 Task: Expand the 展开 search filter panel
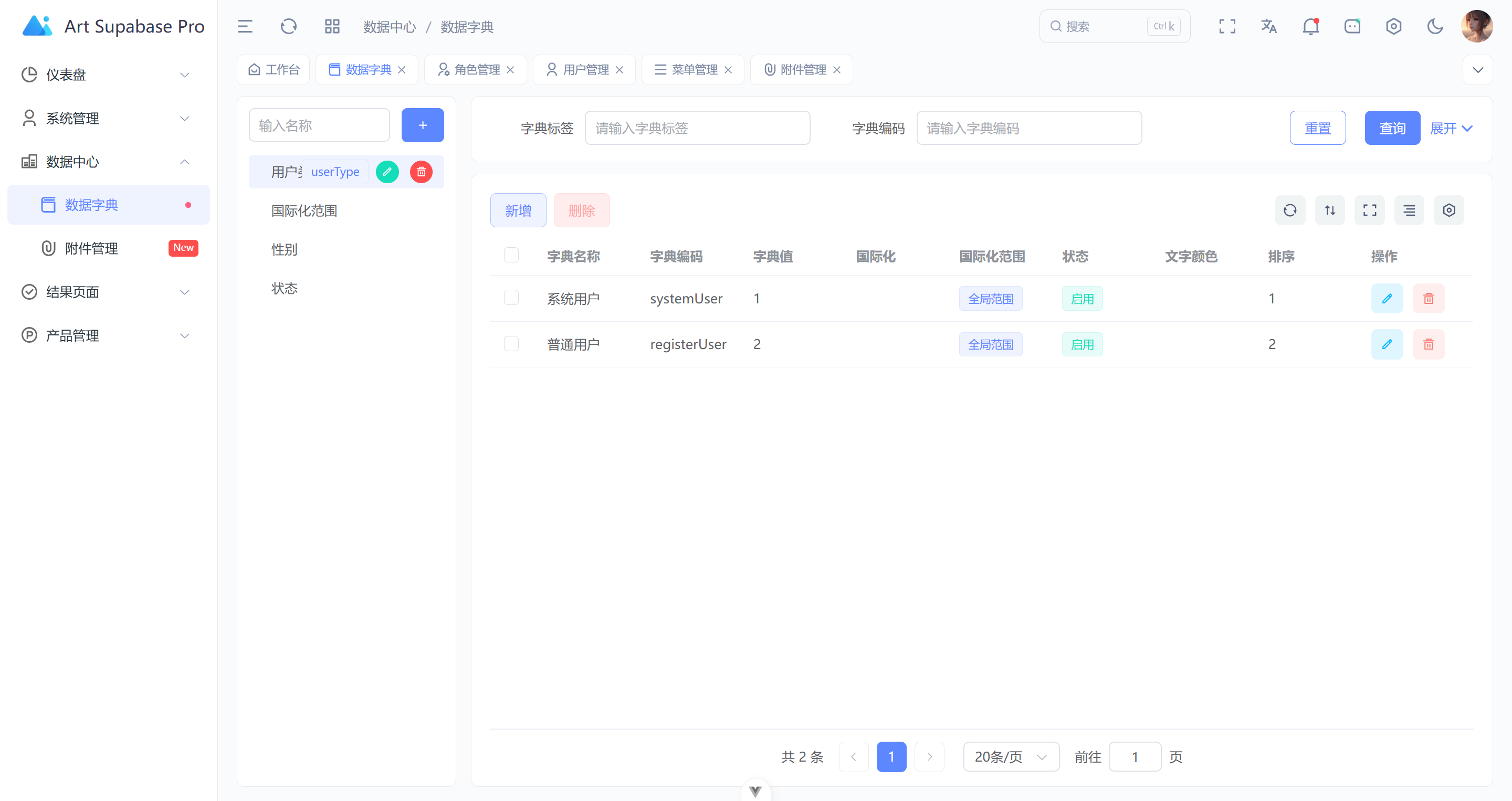tap(1451, 128)
